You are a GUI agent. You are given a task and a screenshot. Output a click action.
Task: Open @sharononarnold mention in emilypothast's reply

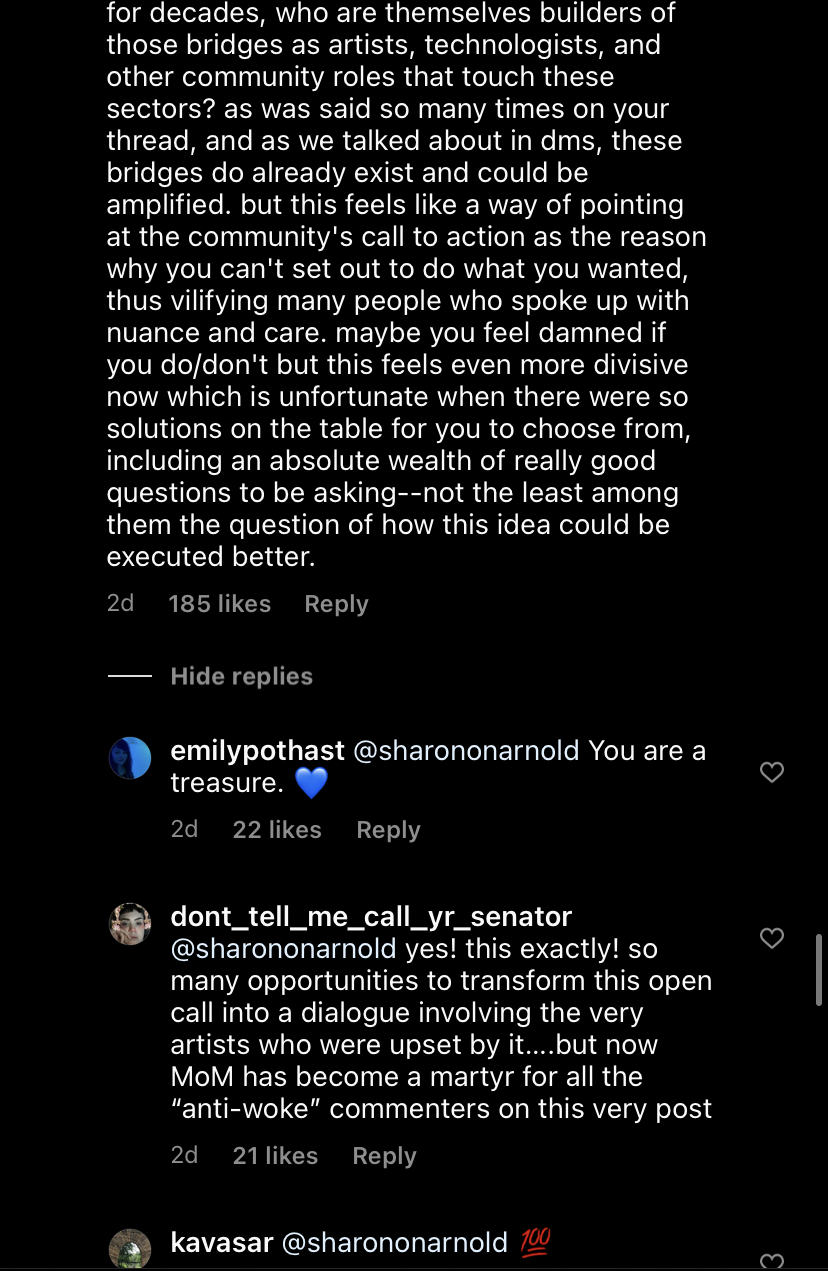[x=467, y=751]
